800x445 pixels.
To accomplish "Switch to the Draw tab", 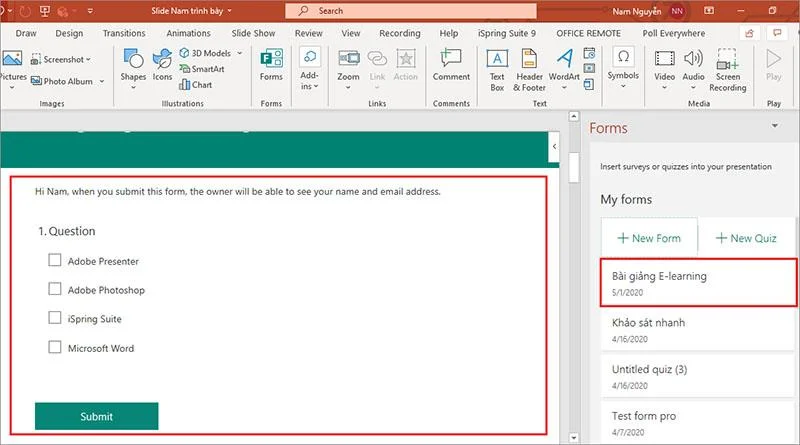I will click(x=26, y=33).
